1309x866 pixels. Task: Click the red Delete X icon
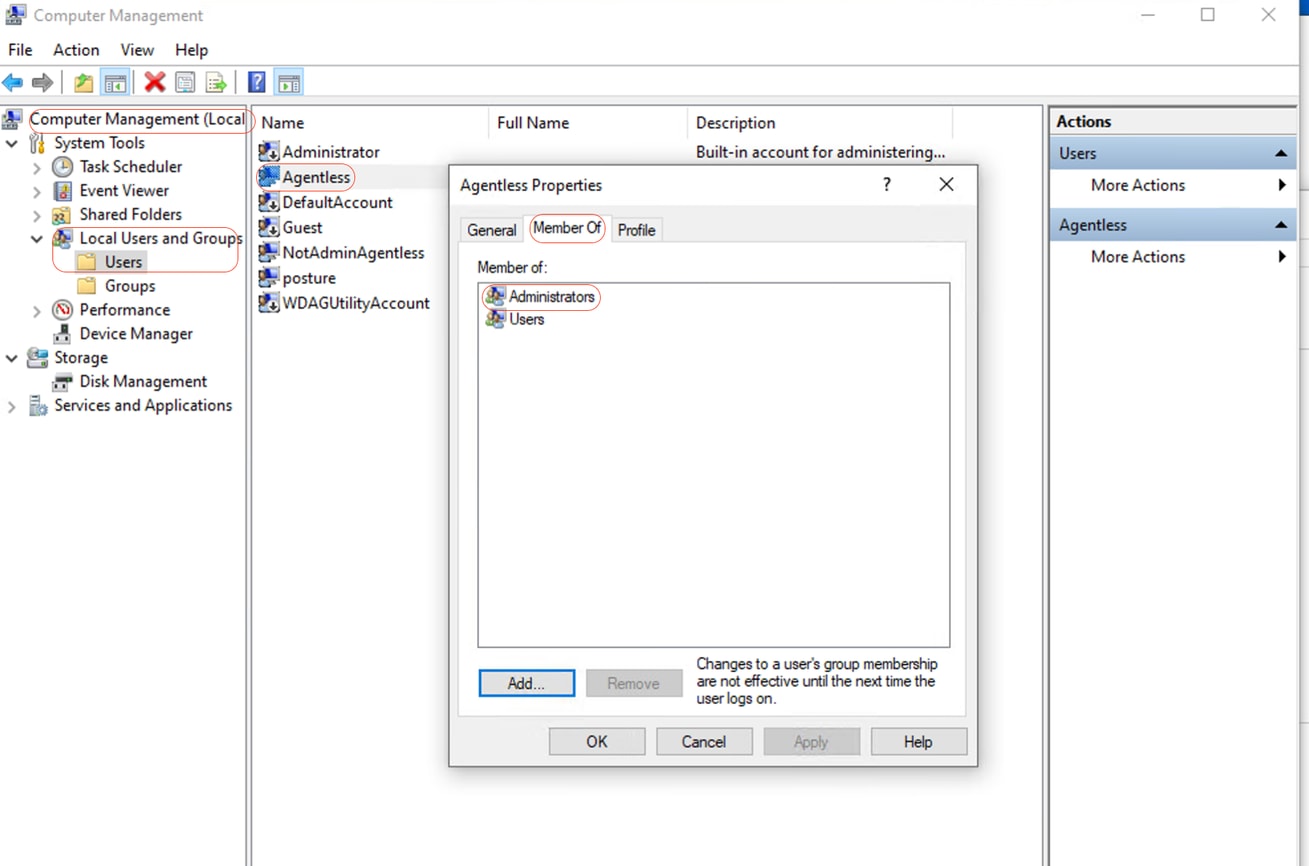(154, 83)
